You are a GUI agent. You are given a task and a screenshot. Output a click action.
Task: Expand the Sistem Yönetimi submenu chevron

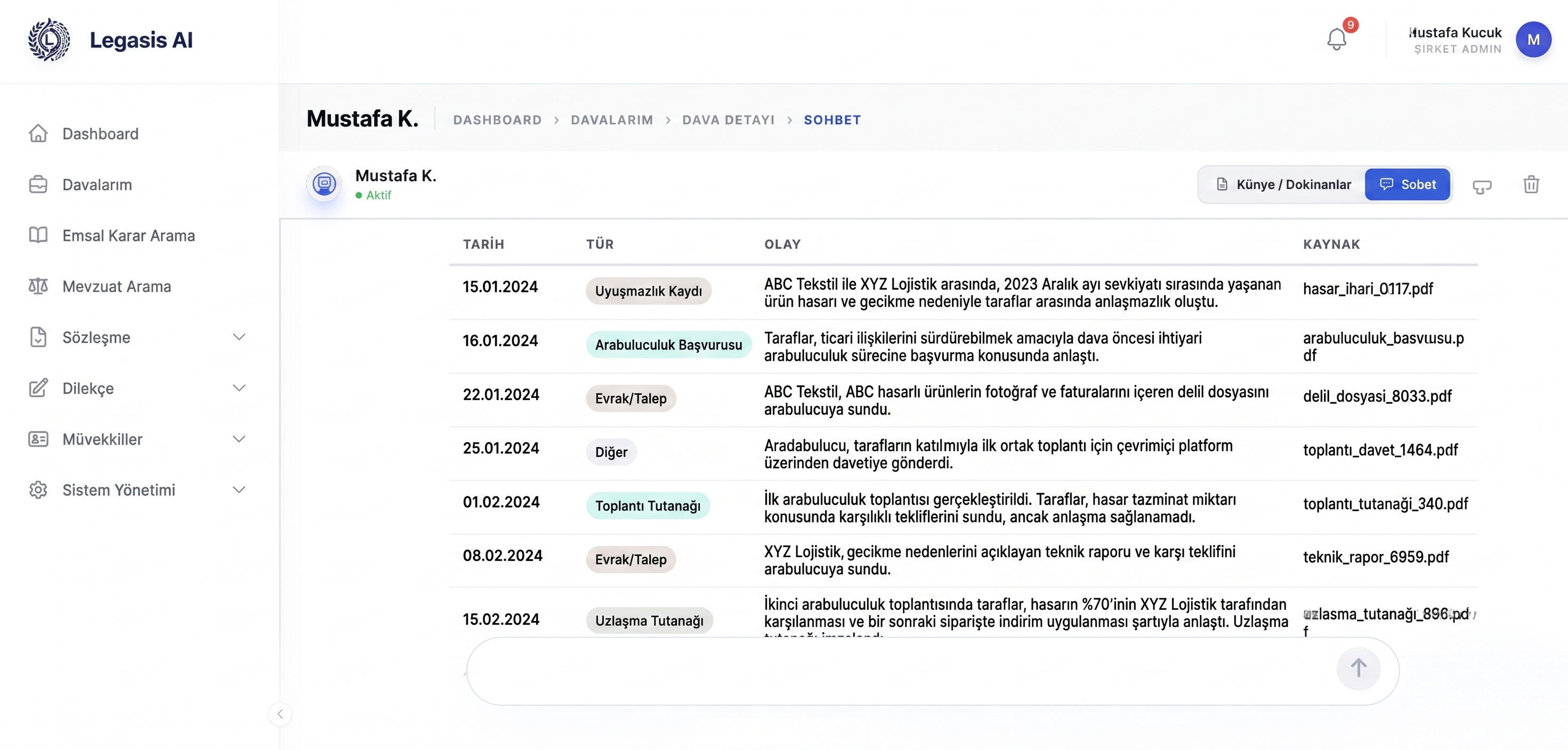(x=239, y=490)
